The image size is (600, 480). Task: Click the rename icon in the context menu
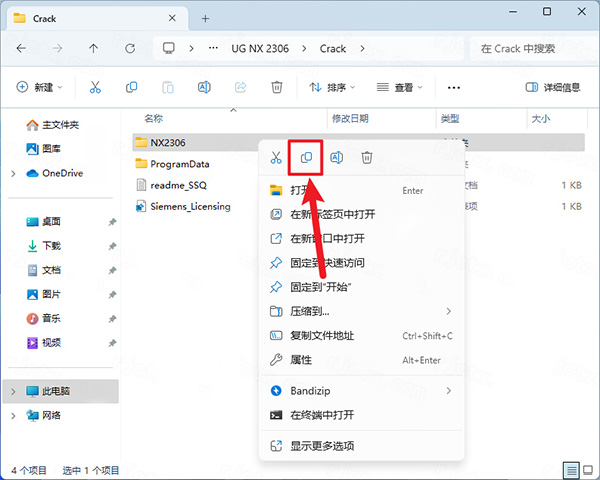(336, 157)
